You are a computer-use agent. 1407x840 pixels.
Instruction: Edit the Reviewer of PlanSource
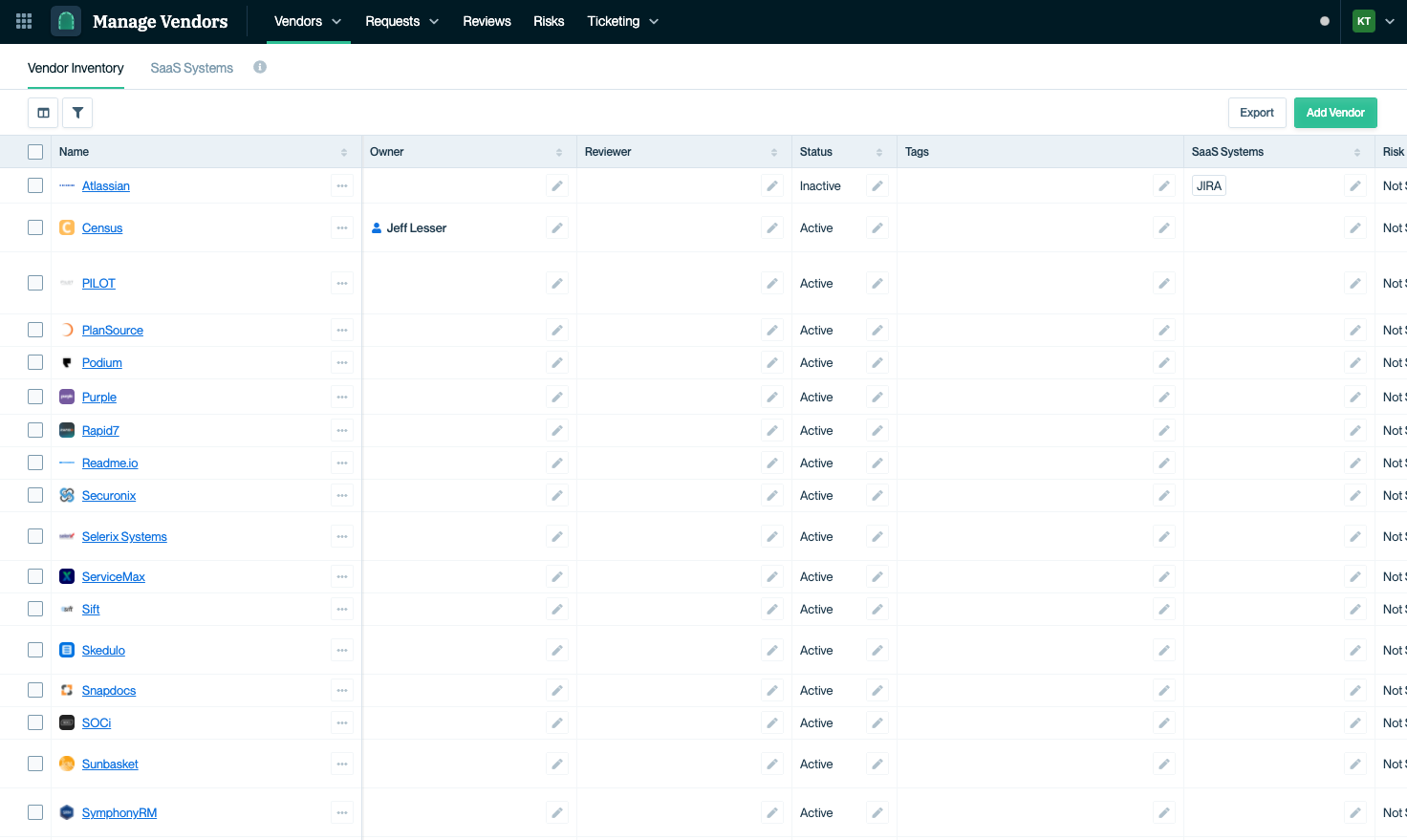[772, 330]
